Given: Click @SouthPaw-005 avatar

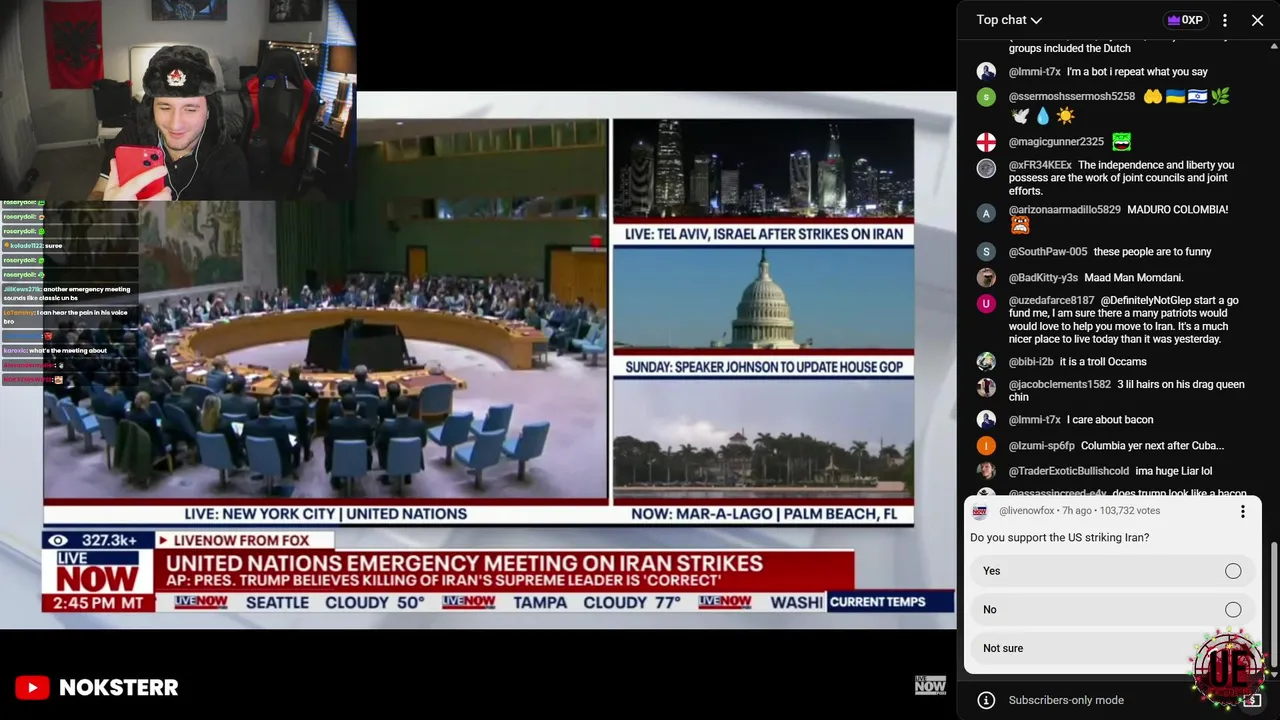Looking at the screenshot, I should tap(986, 252).
